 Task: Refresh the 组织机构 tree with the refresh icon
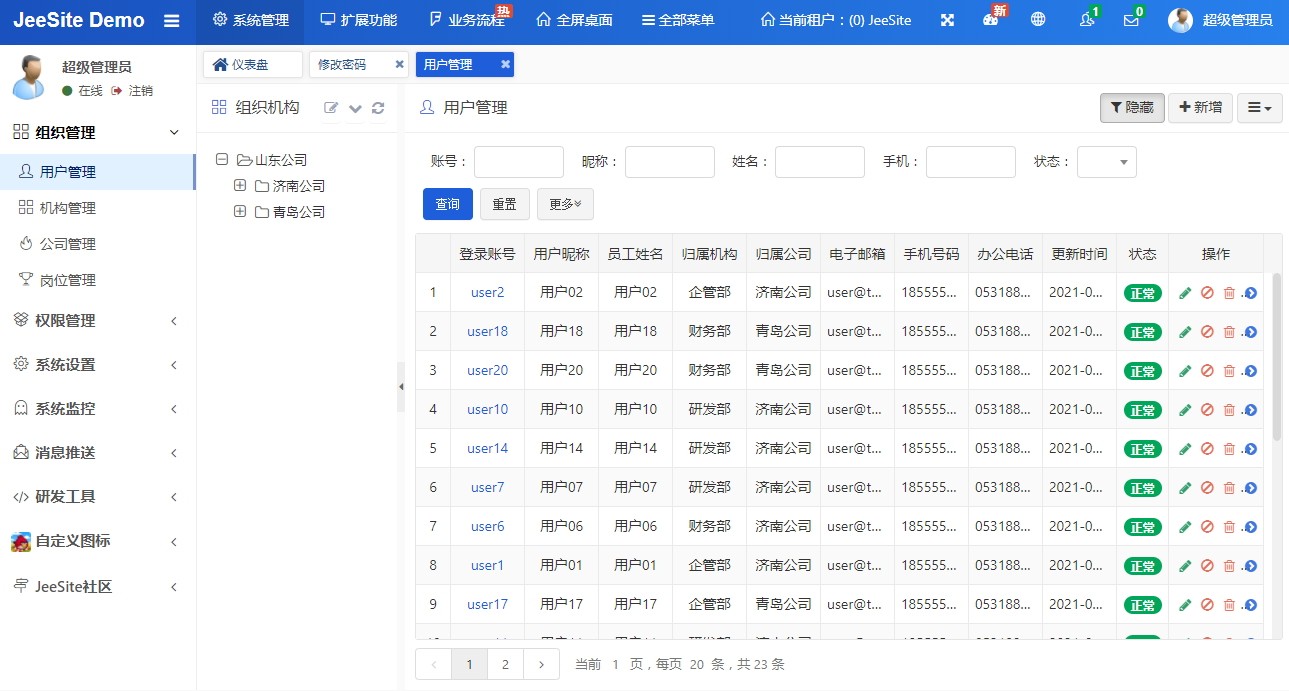(378, 108)
